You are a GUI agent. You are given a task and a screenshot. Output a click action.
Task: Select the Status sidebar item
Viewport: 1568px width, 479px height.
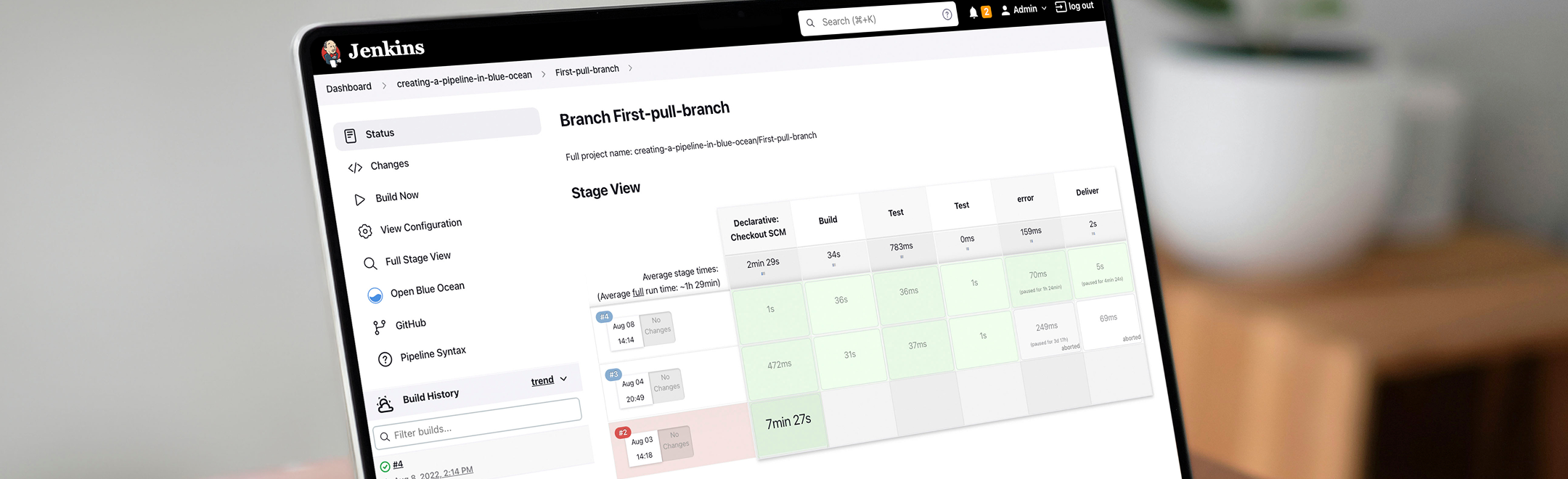coord(437,131)
